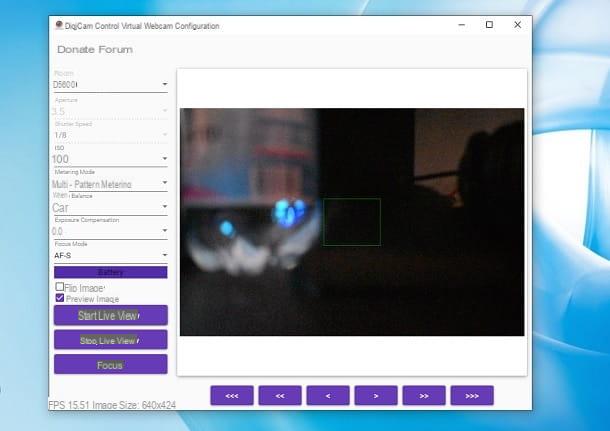The height and width of the screenshot is (431, 610).
Task: Click the Battery level bar
Action: click(110, 272)
